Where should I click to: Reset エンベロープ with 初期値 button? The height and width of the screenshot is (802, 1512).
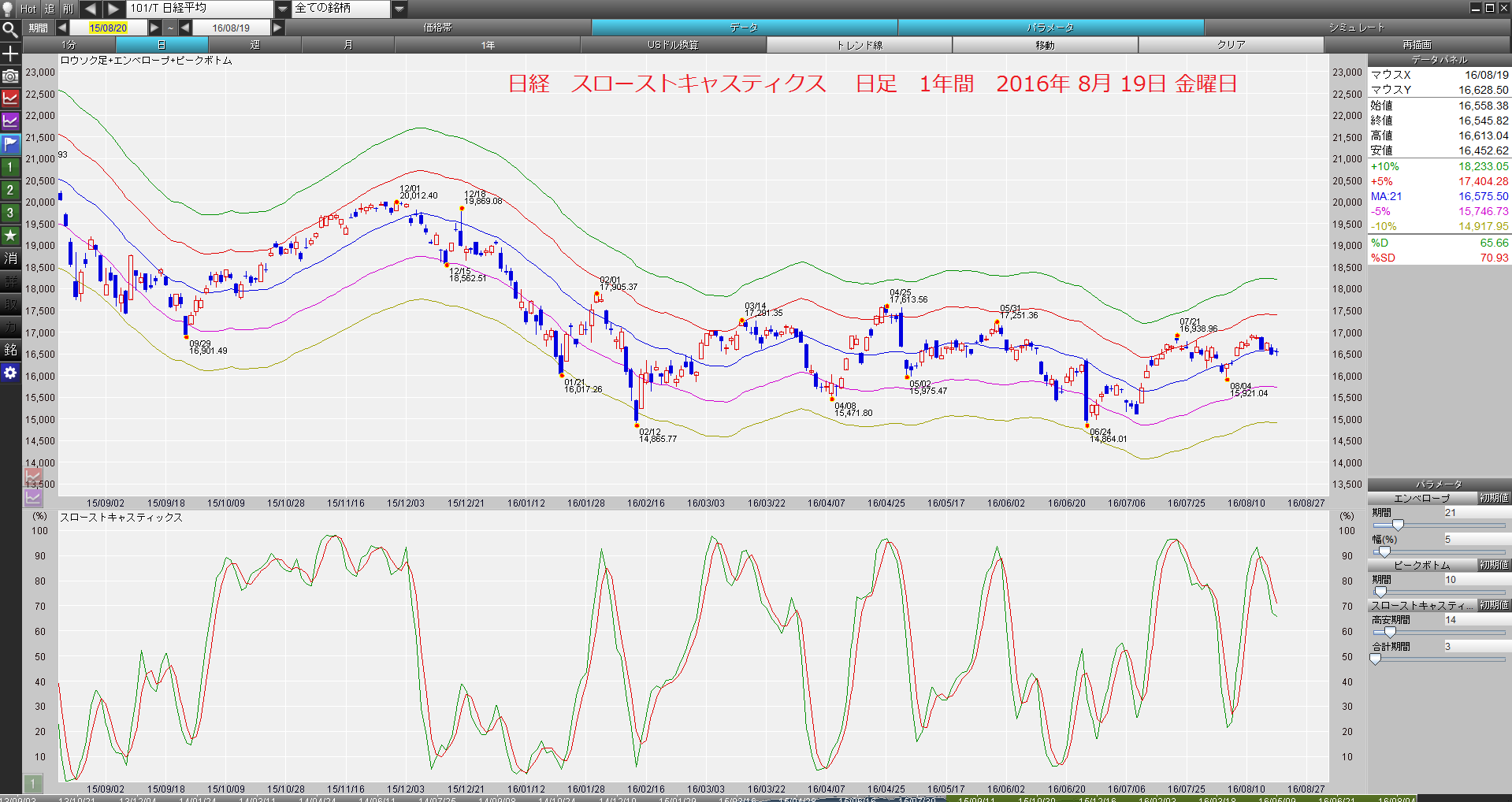pyautogui.click(x=1493, y=498)
